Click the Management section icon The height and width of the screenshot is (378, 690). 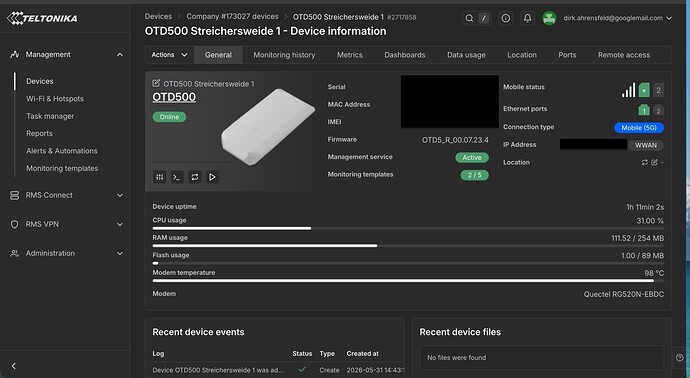click(15, 55)
